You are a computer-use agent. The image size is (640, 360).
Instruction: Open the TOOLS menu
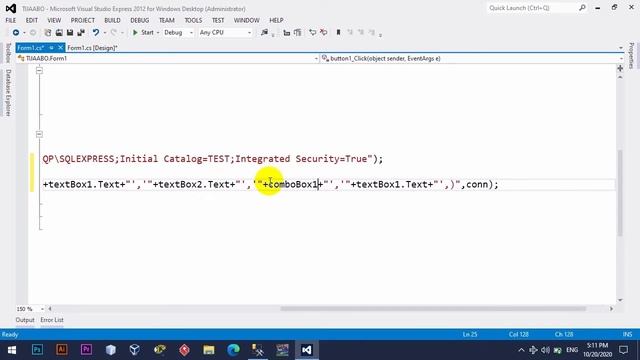(193, 20)
